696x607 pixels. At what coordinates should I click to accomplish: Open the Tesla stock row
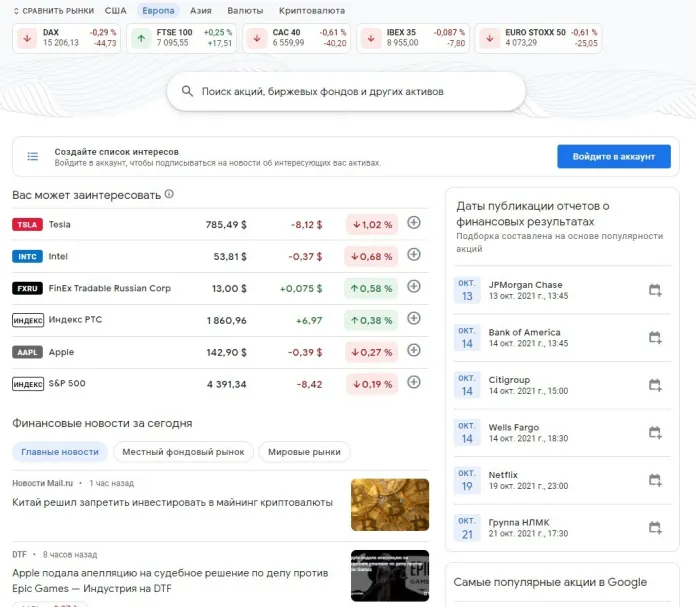220,225
